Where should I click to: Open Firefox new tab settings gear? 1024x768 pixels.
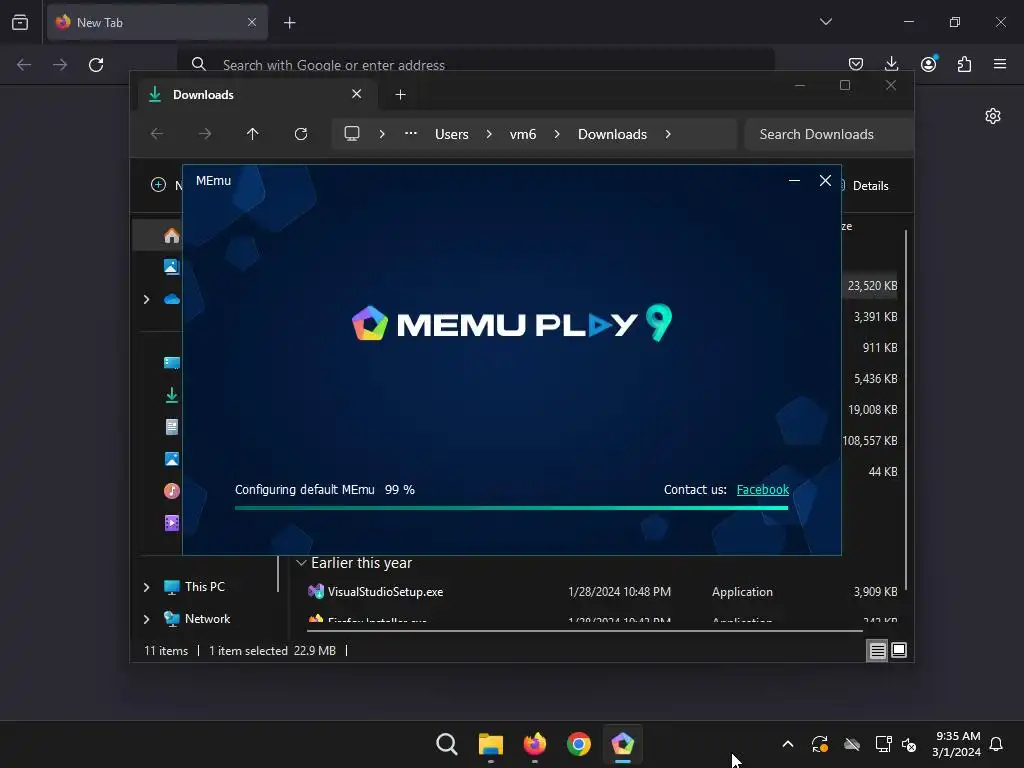(993, 116)
